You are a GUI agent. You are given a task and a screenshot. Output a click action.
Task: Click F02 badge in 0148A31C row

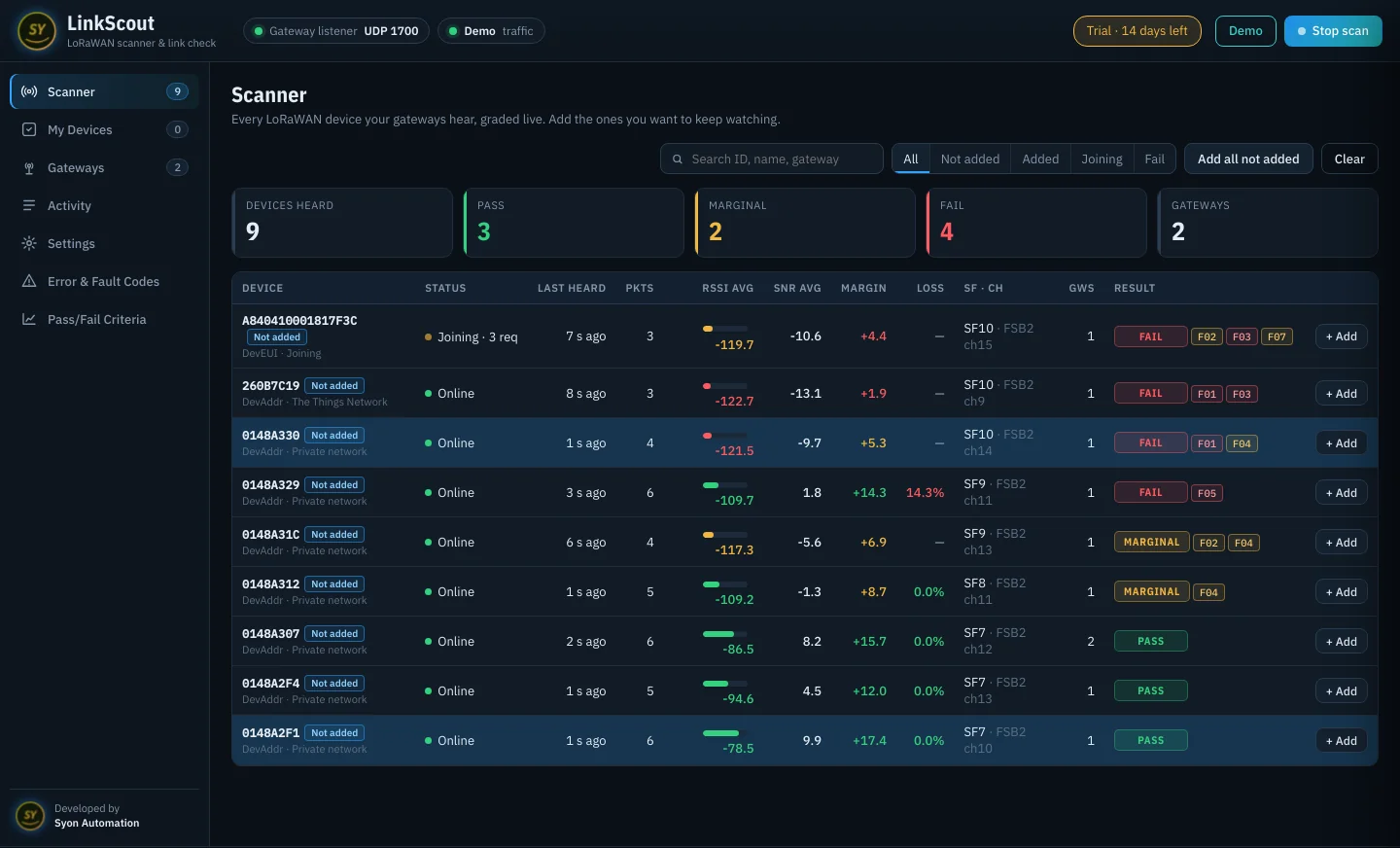coord(1208,543)
